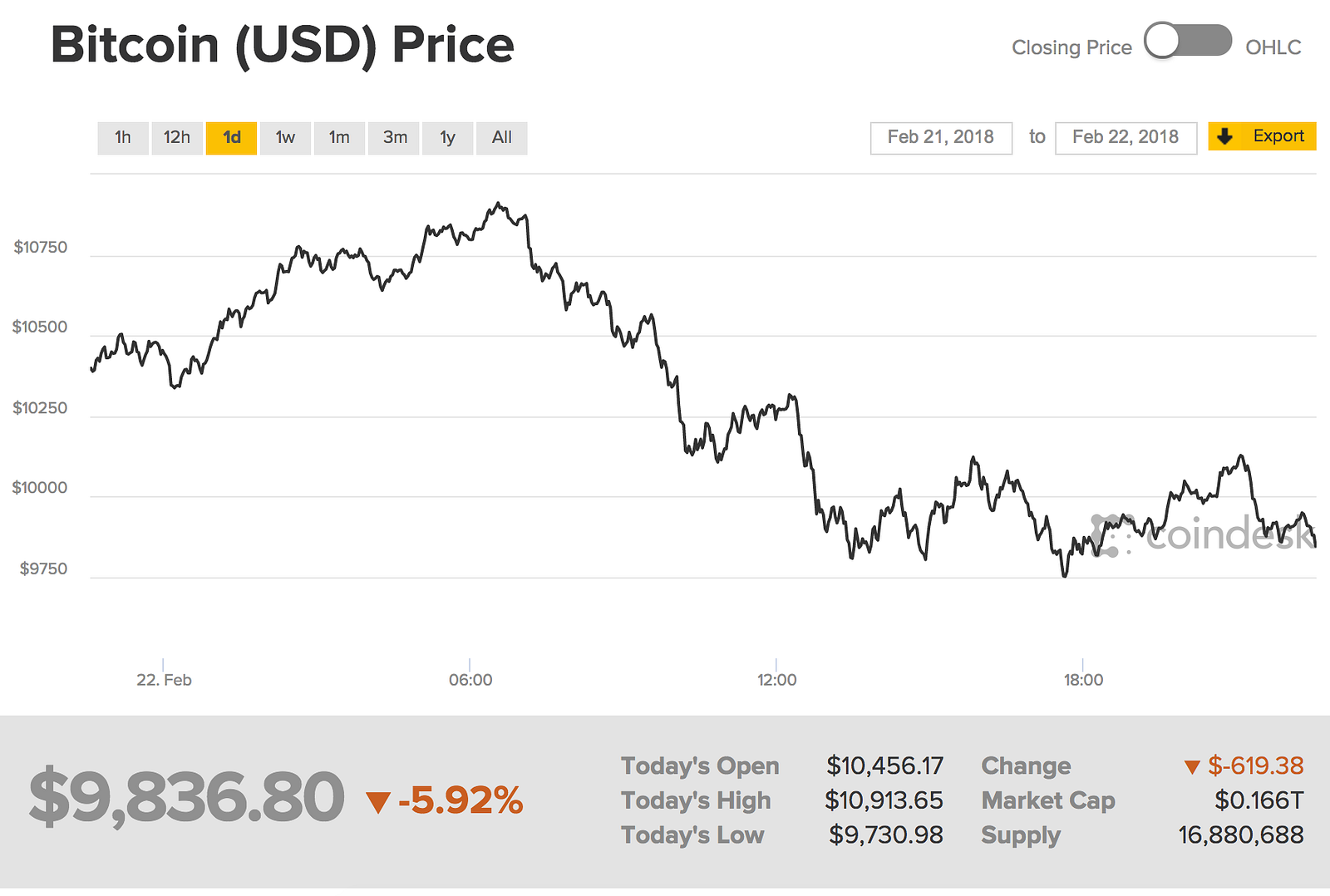Switch chart to 1w range
1330x896 pixels.
[x=285, y=138]
